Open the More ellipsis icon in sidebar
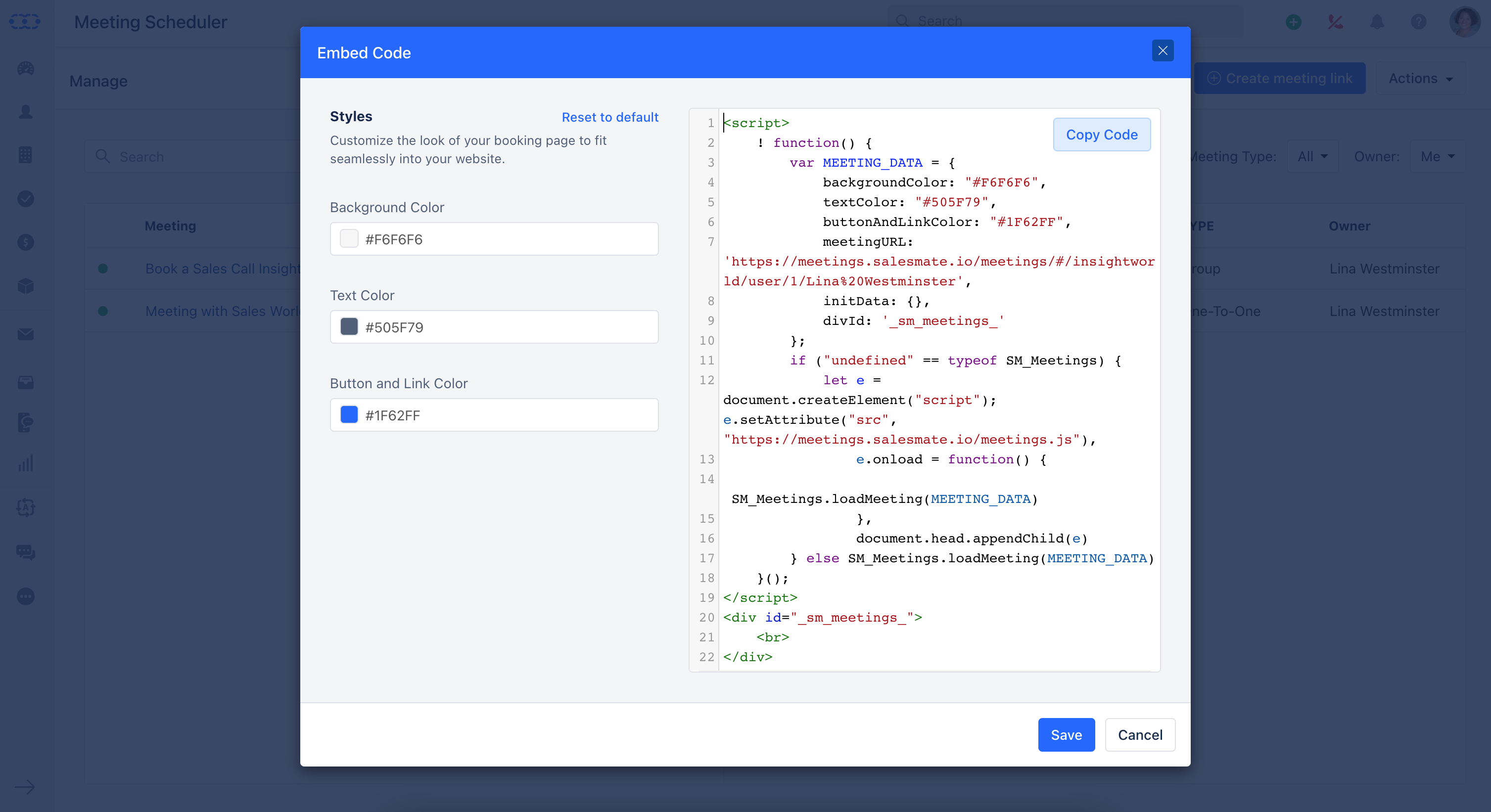Image resolution: width=1491 pixels, height=812 pixels. pos(25,596)
